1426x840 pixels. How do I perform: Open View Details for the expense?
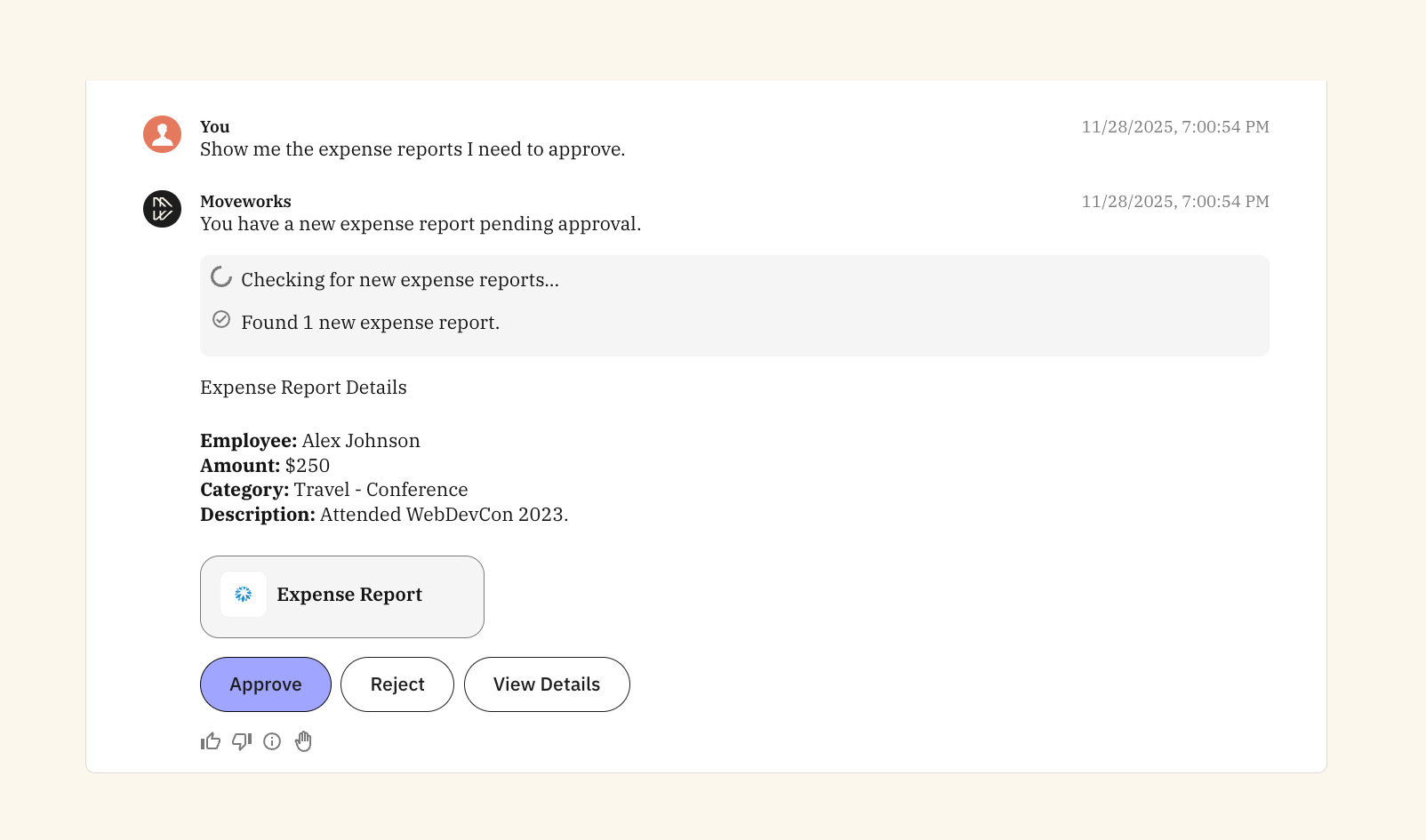coord(547,684)
